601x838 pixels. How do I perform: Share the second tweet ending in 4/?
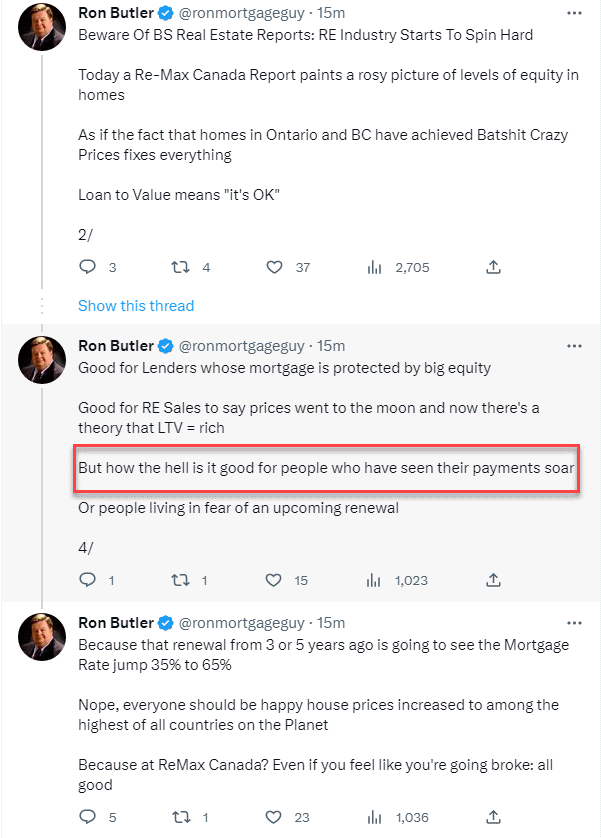(493, 579)
